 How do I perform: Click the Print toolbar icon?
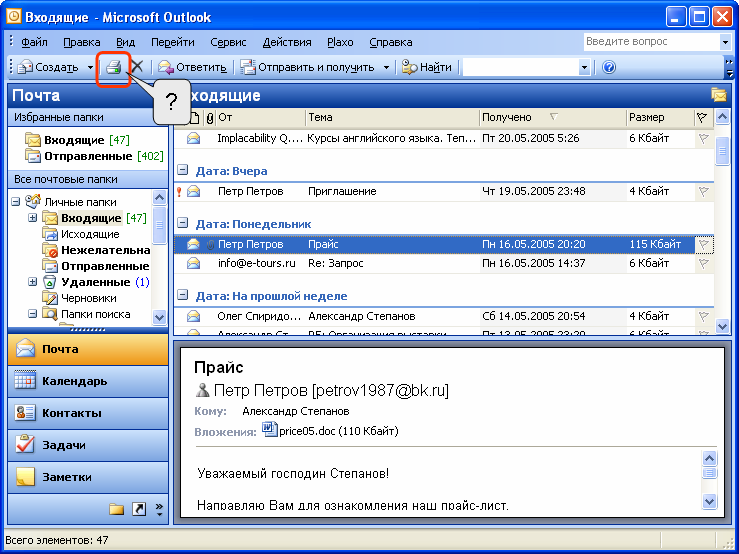point(114,67)
